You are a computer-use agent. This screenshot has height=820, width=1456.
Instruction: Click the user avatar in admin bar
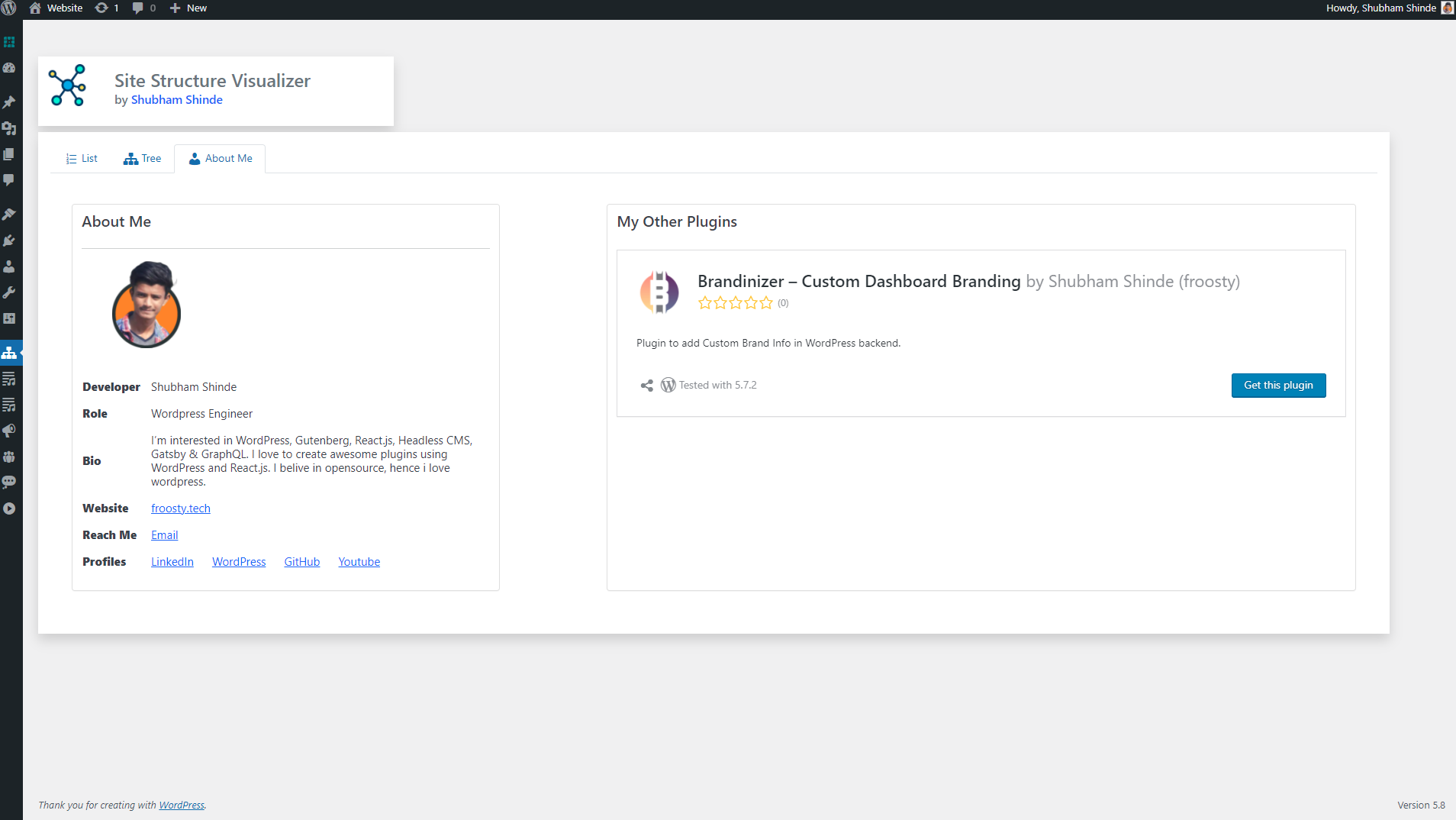point(1447,8)
